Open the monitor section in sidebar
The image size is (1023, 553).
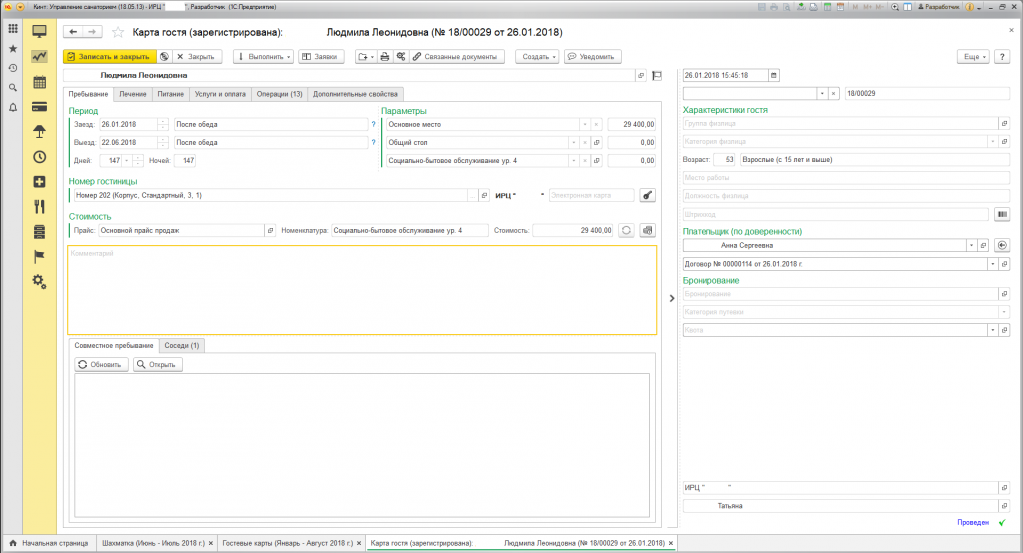pos(40,31)
